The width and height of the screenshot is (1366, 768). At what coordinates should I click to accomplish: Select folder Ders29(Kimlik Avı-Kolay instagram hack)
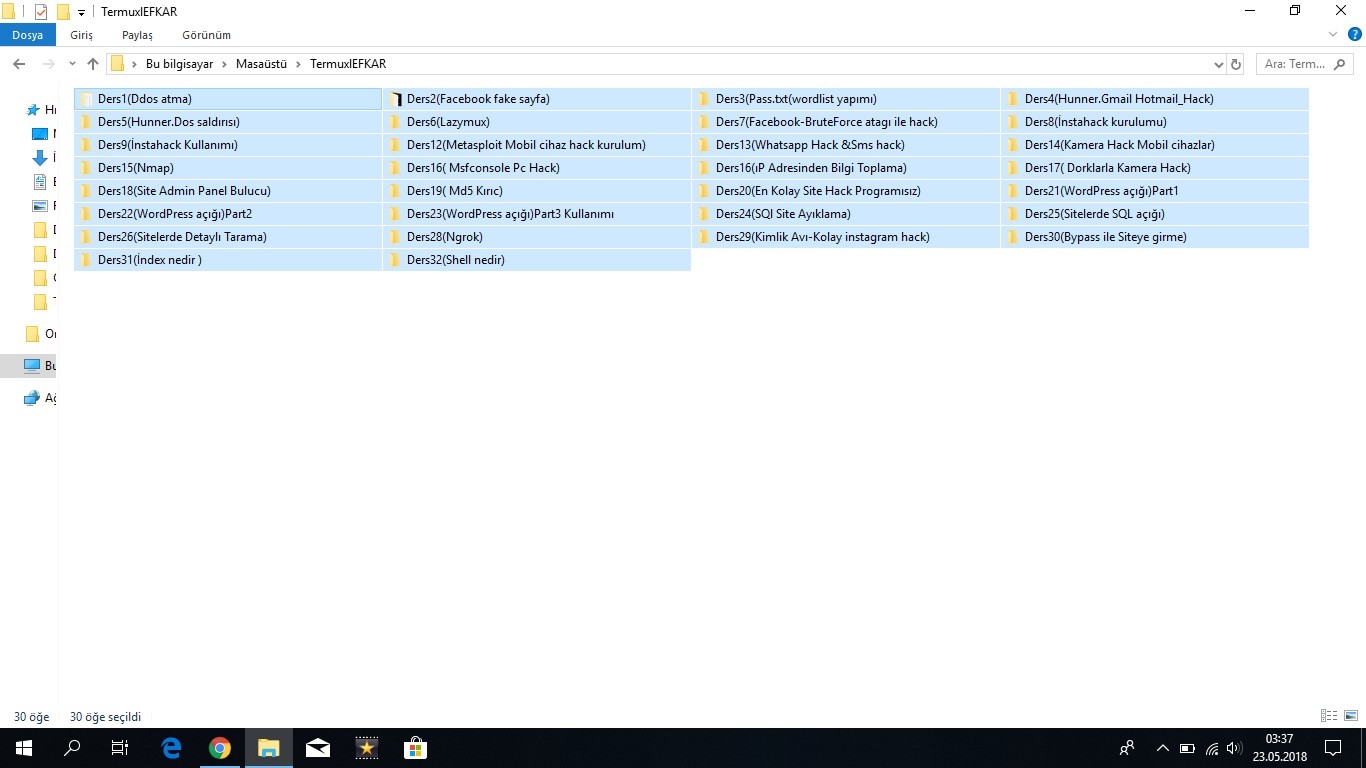[x=846, y=237]
